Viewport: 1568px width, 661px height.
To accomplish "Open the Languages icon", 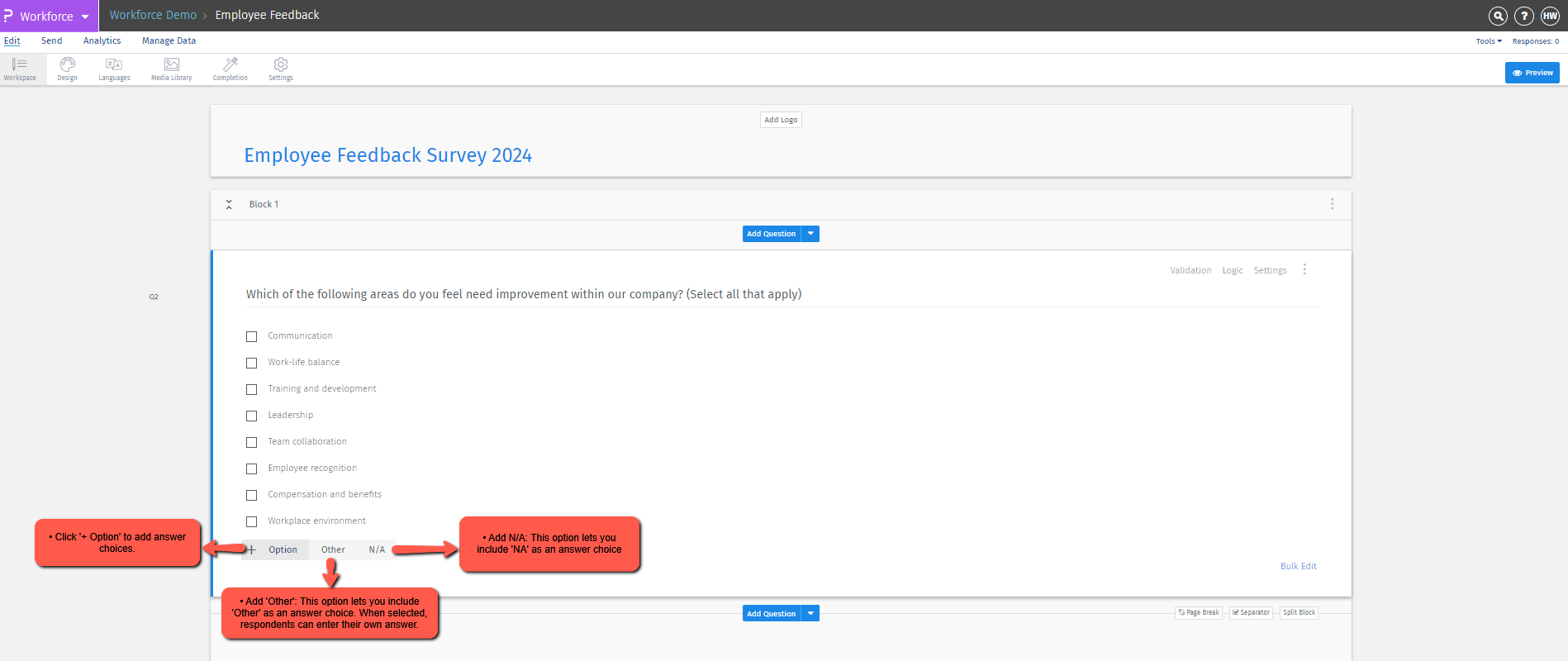I will (114, 69).
